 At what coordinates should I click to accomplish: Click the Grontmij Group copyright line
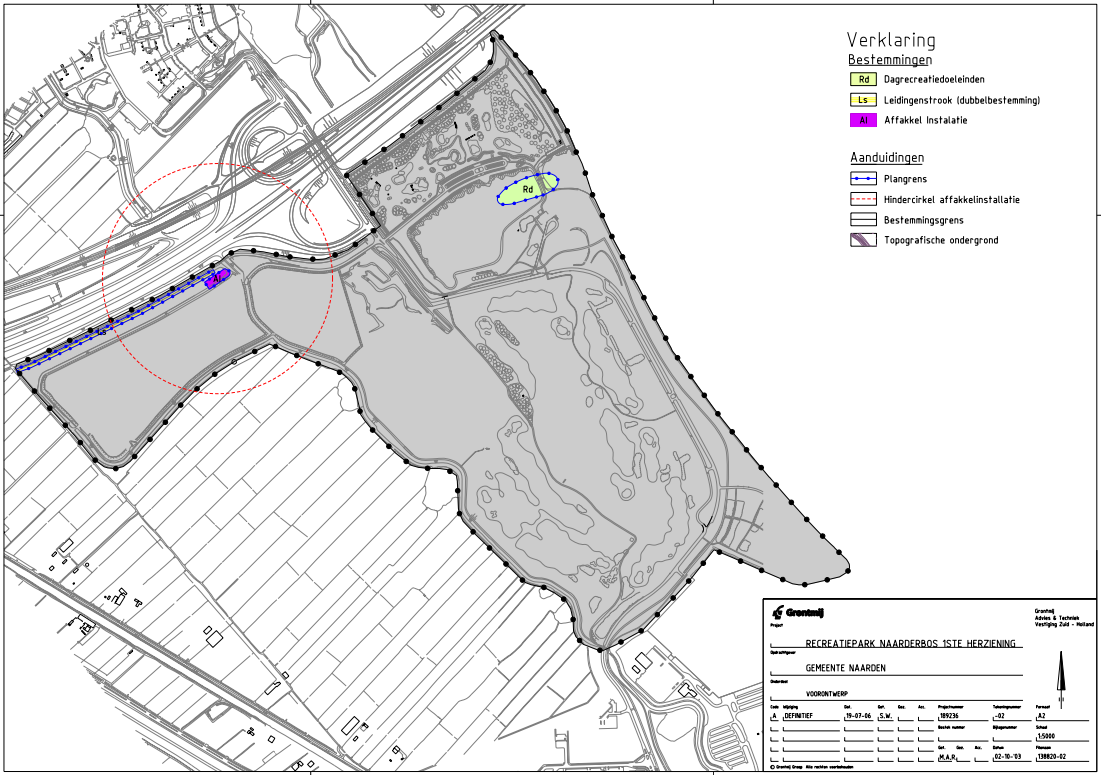click(x=812, y=767)
